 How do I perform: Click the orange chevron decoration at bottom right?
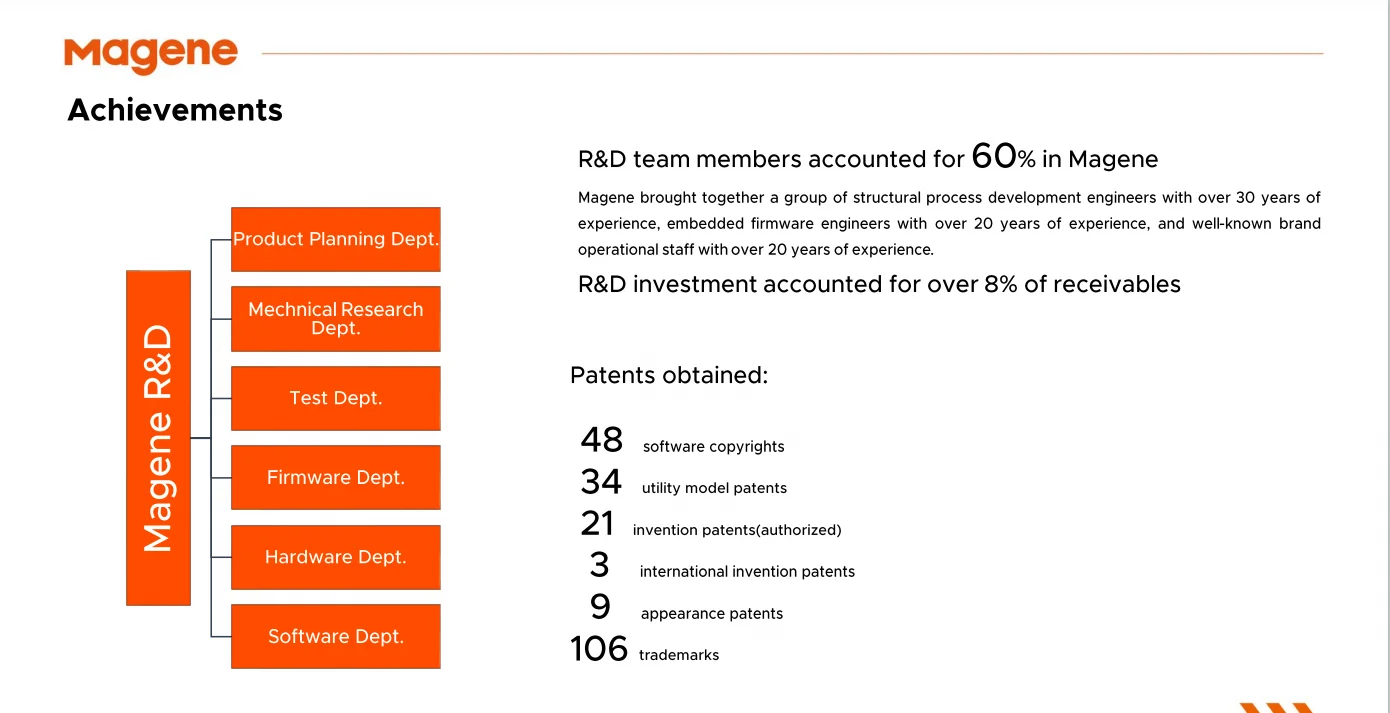click(x=1277, y=707)
